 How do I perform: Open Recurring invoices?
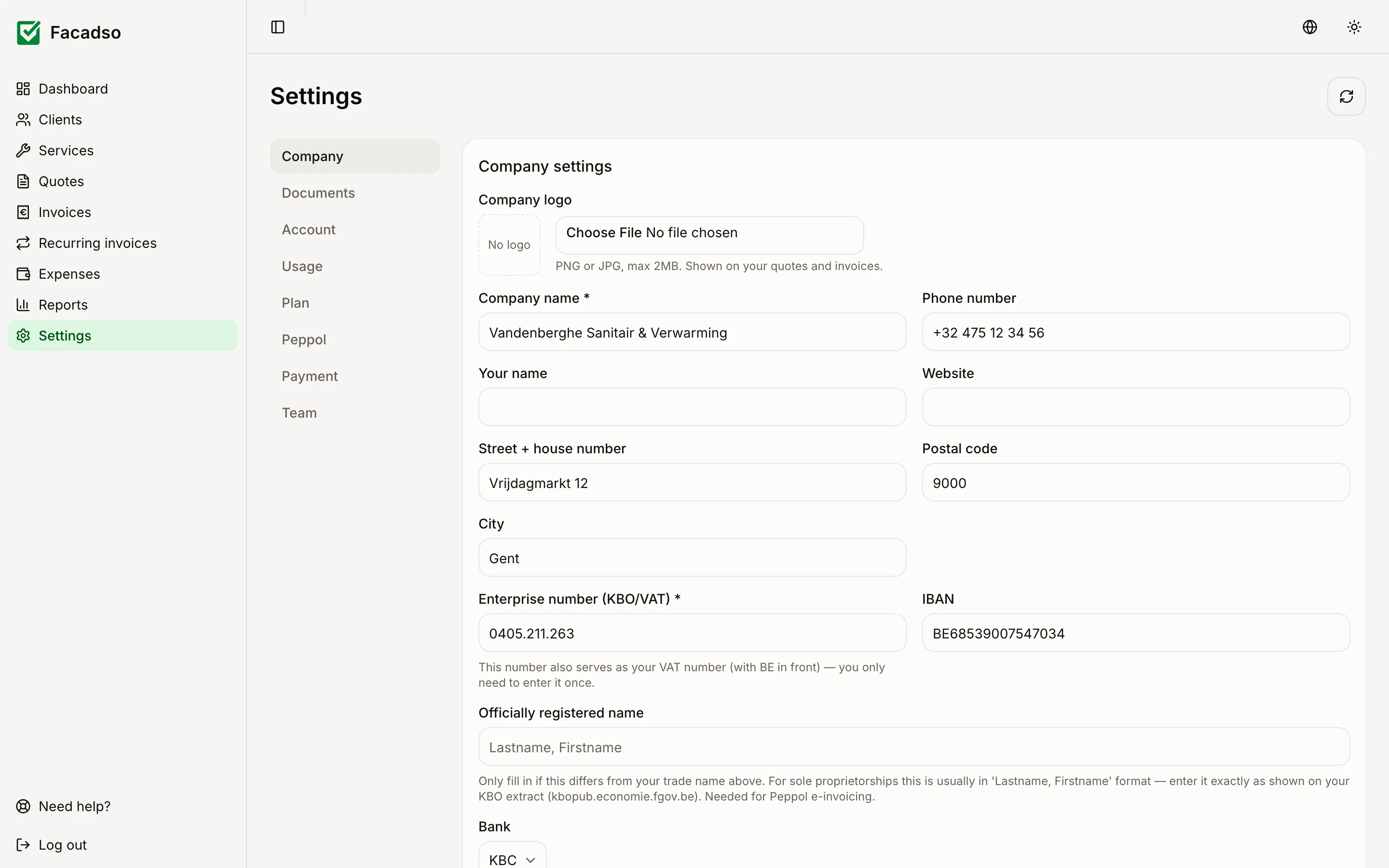pyautogui.click(x=123, y=244)
